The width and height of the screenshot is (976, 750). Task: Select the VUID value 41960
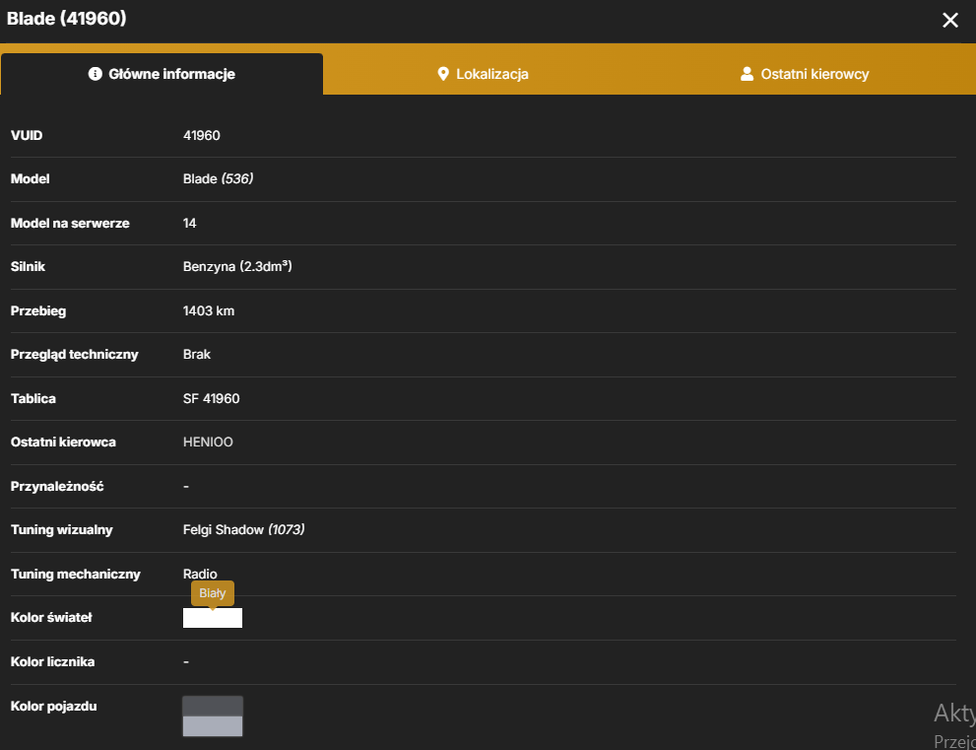click(202, 136)
